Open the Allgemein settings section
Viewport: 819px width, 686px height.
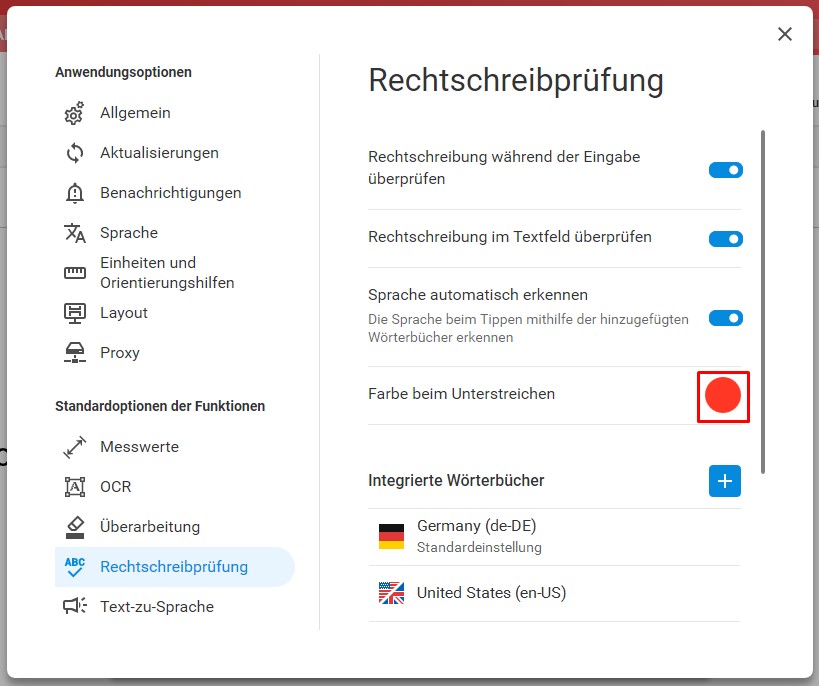pyautogui.click(x=174, y=113)
